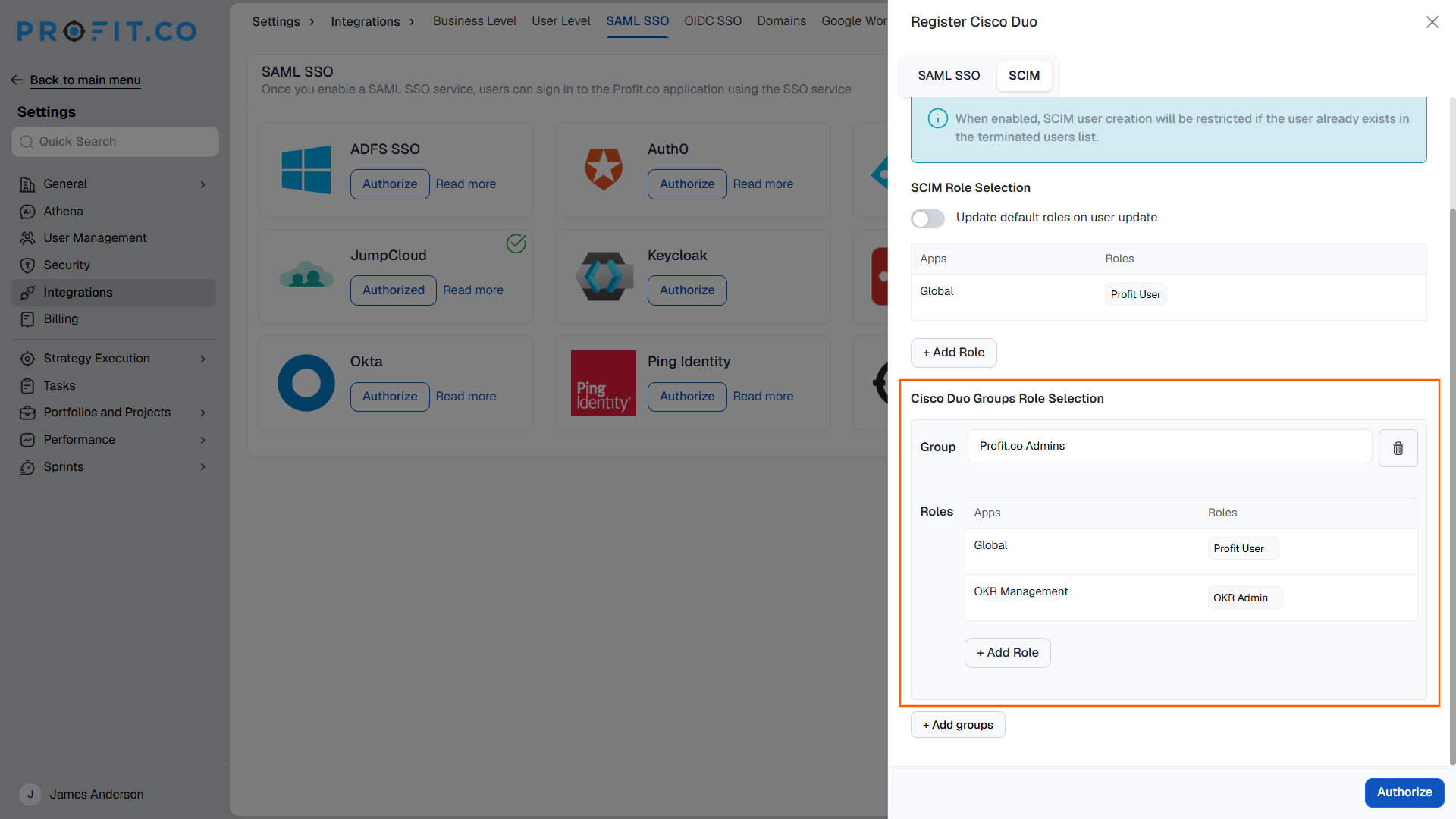Click the Add groups button
This screenshot has height=819, width=1456.
[958, 725]
